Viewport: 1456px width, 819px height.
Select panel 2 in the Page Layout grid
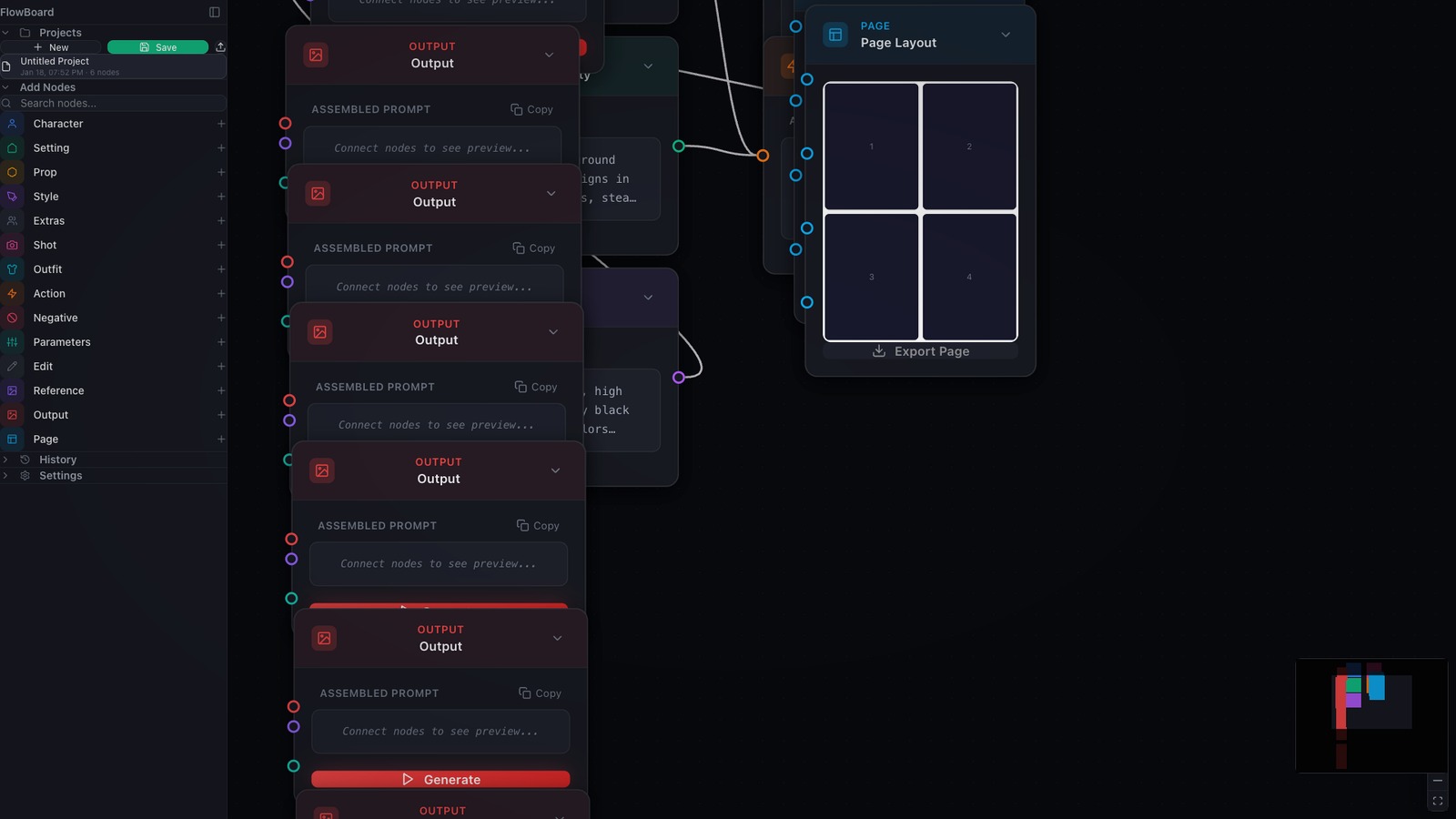[x=969, y=147]
